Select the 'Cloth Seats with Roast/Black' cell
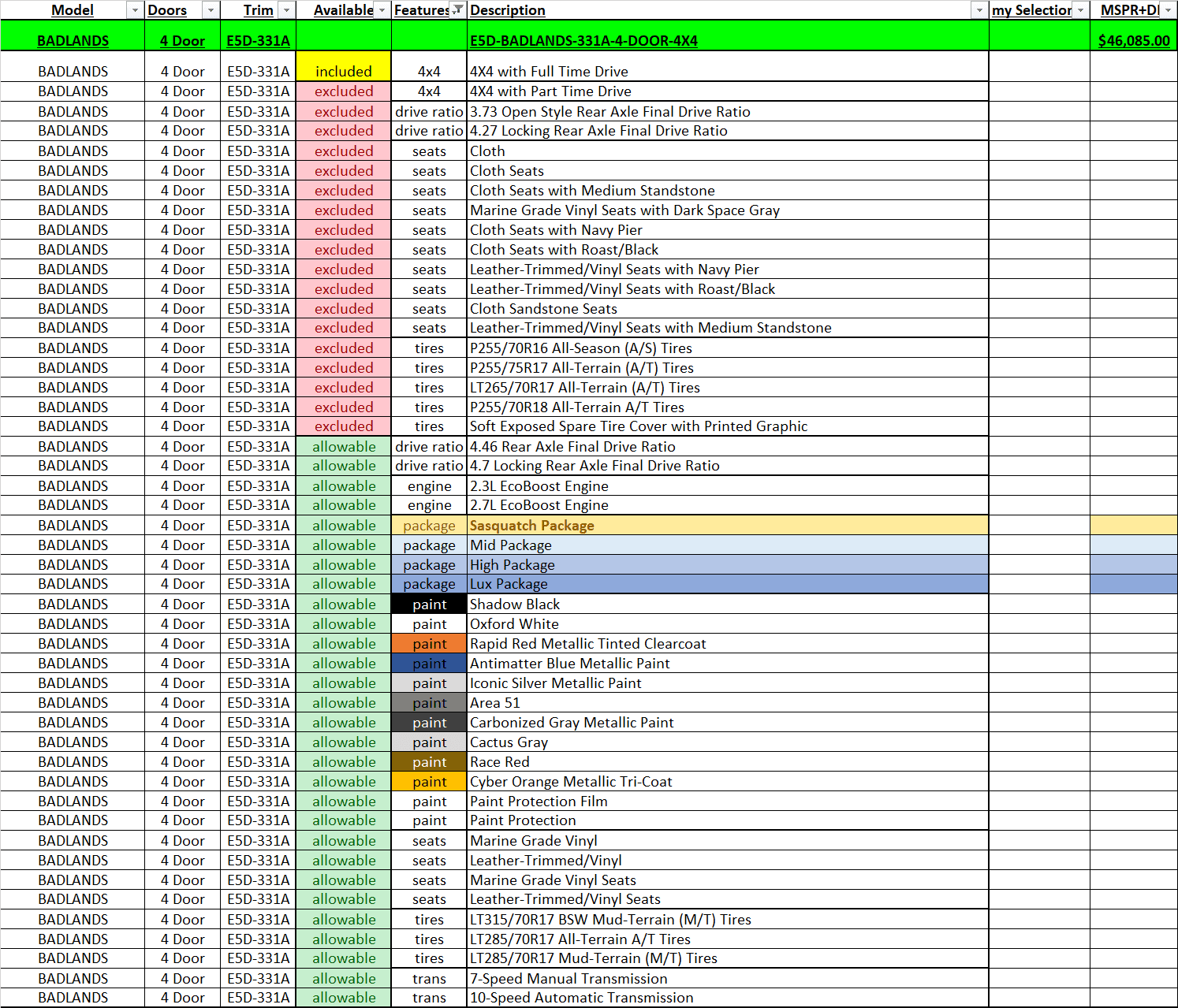Image resolution: width=1178 pixels, height=1008 pixels. [x=729, y=250]
